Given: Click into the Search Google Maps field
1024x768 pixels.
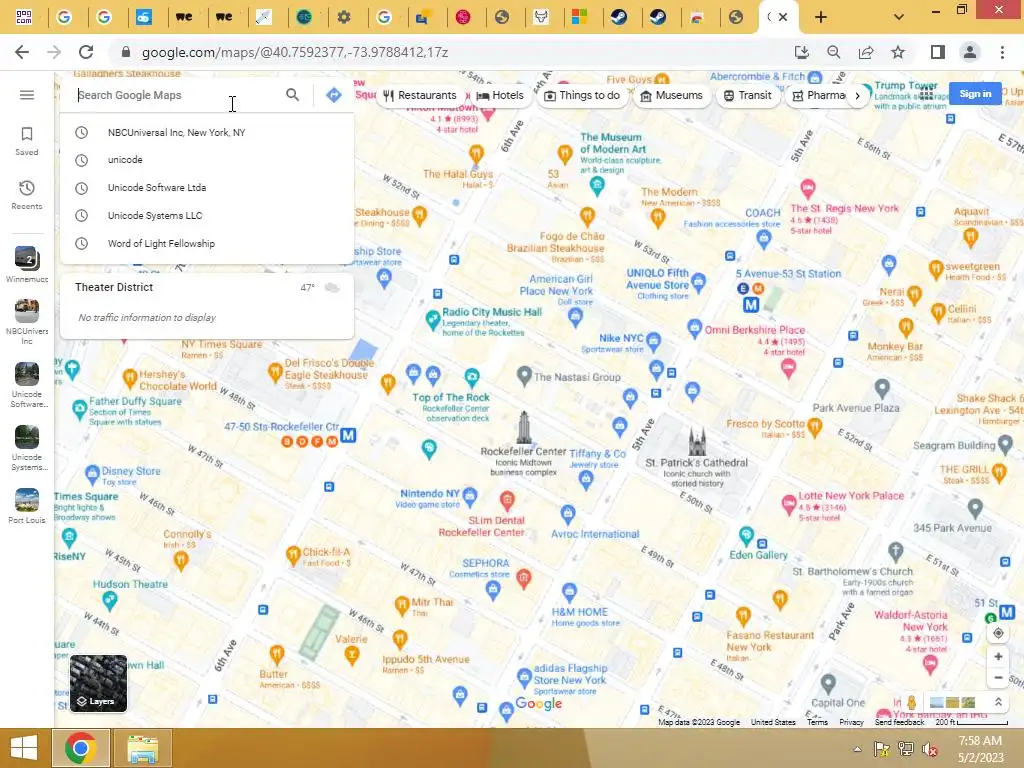Looking at the screenshot, I should click(176, 95).
